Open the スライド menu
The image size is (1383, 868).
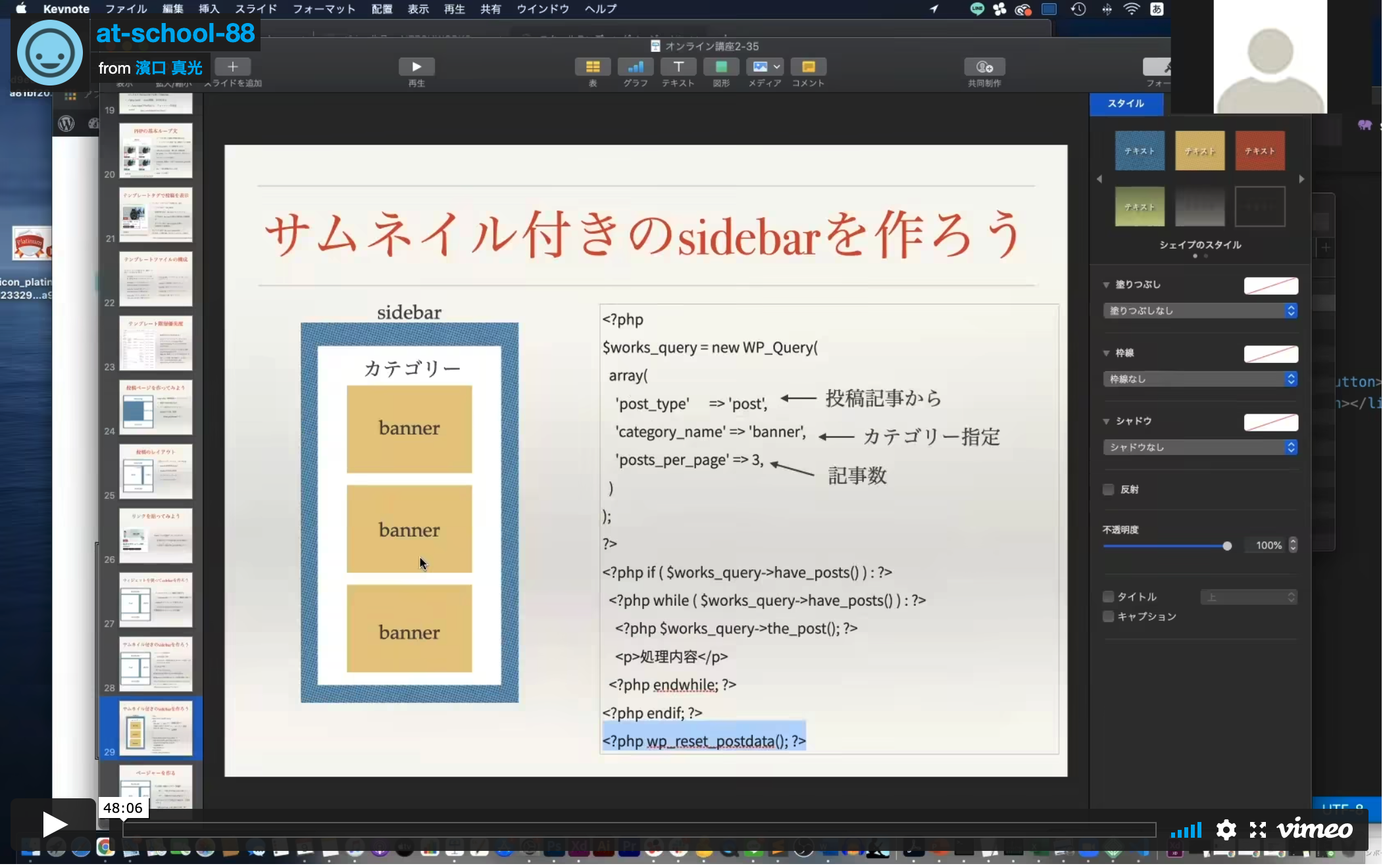tap(256, 9)
